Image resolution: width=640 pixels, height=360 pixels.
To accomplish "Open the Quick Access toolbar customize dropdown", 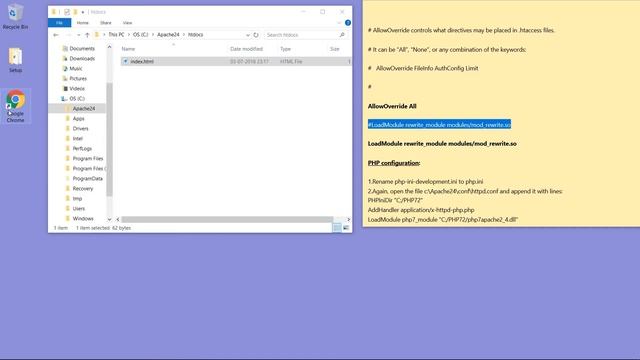I will point(83,12).
